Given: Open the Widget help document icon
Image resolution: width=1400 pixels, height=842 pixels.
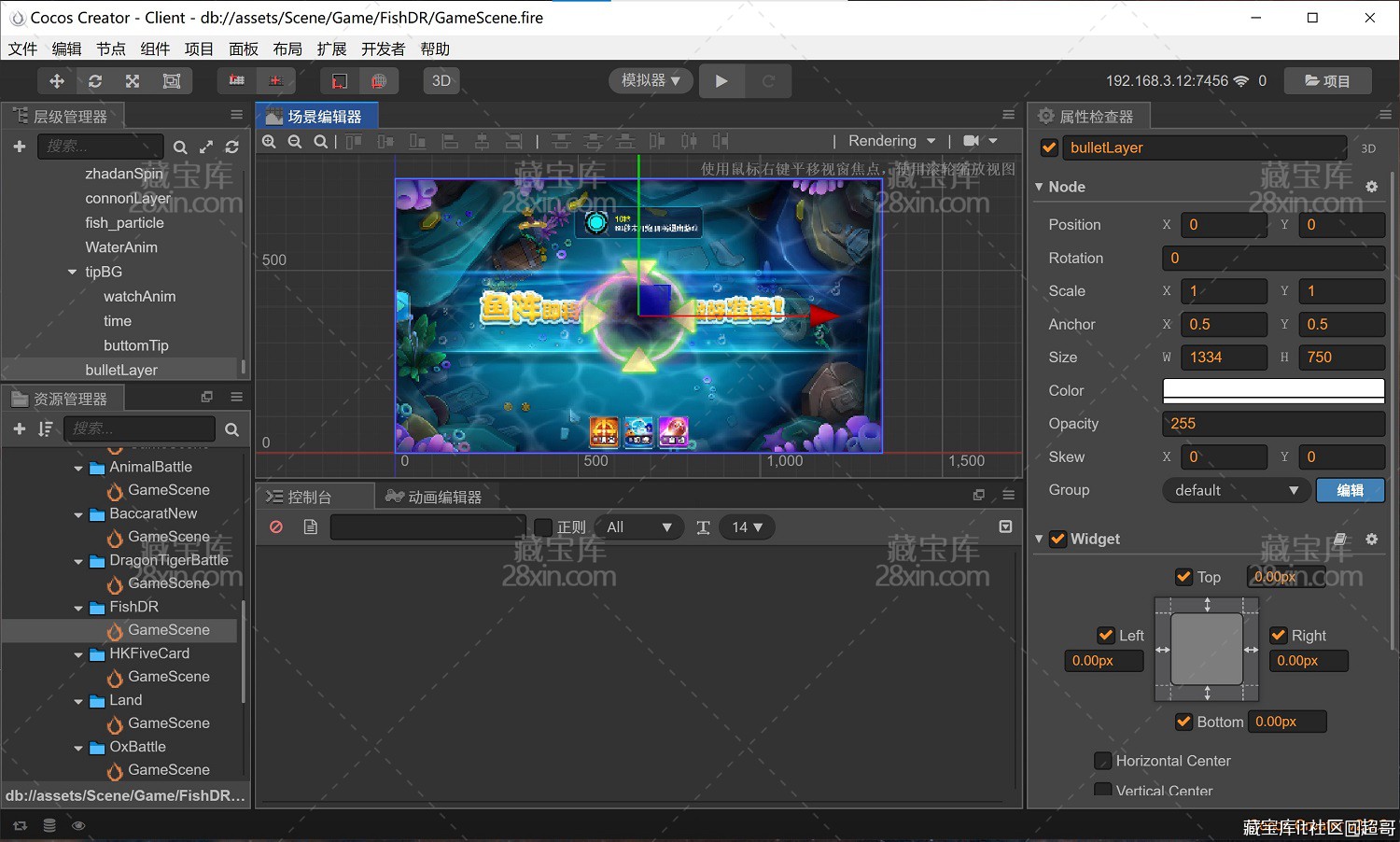Looking at the screenshot, I should [1340, 539].
